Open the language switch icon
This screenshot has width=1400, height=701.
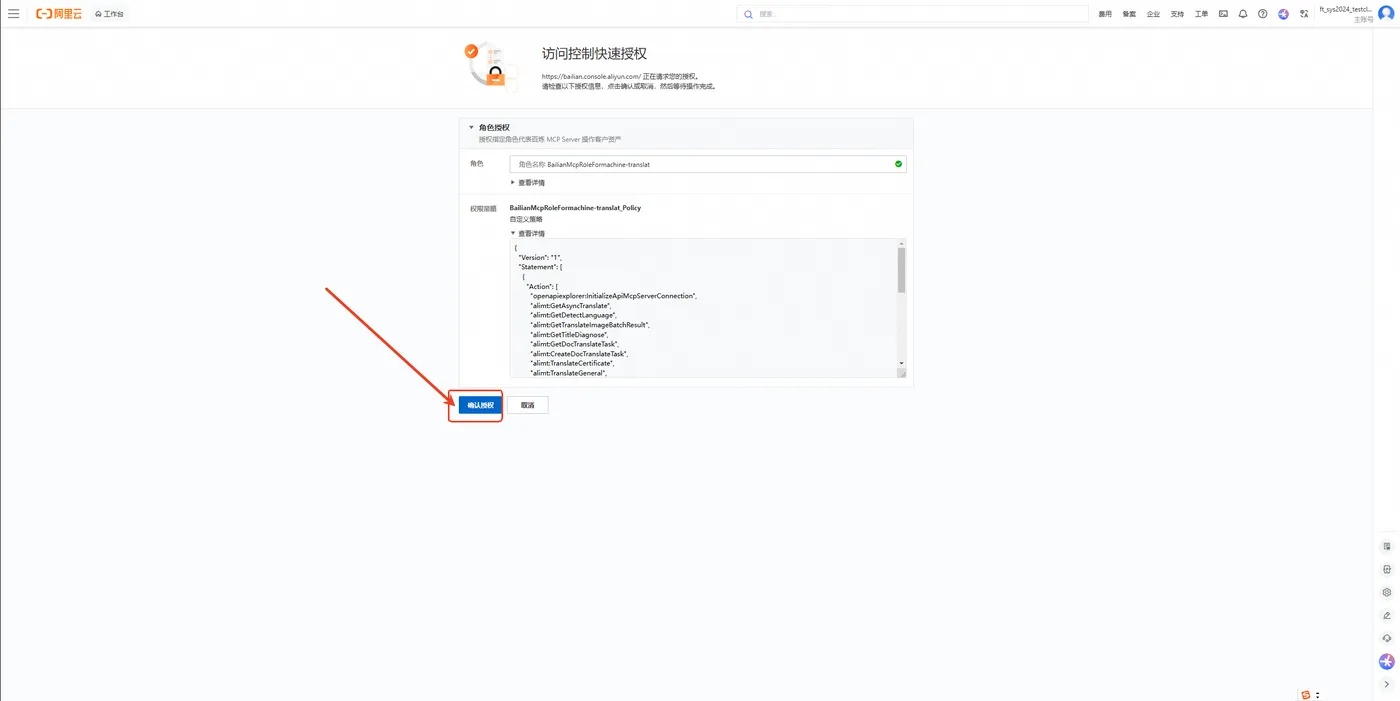1304,14
